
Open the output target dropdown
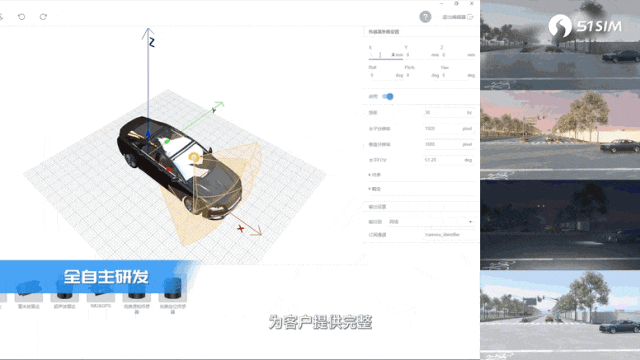tap(431, 222)
